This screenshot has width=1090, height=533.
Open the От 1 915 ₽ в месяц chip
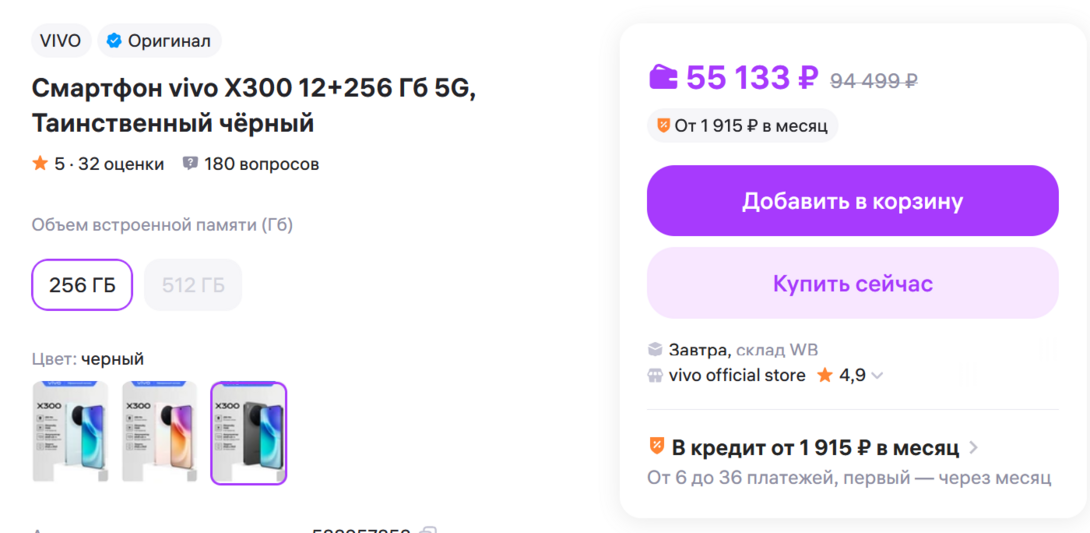point(742,126)
